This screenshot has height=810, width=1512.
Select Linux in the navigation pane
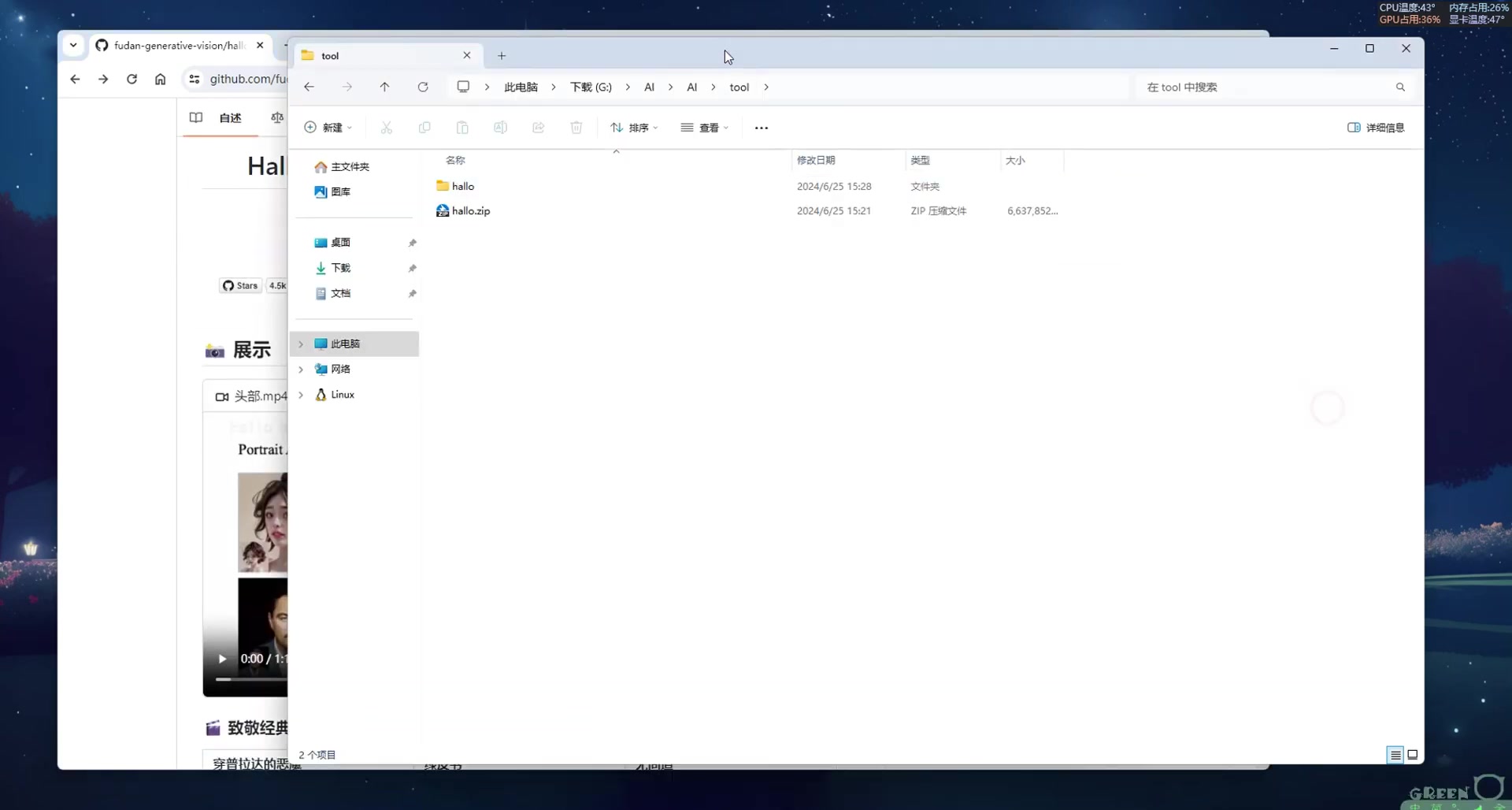335,395
